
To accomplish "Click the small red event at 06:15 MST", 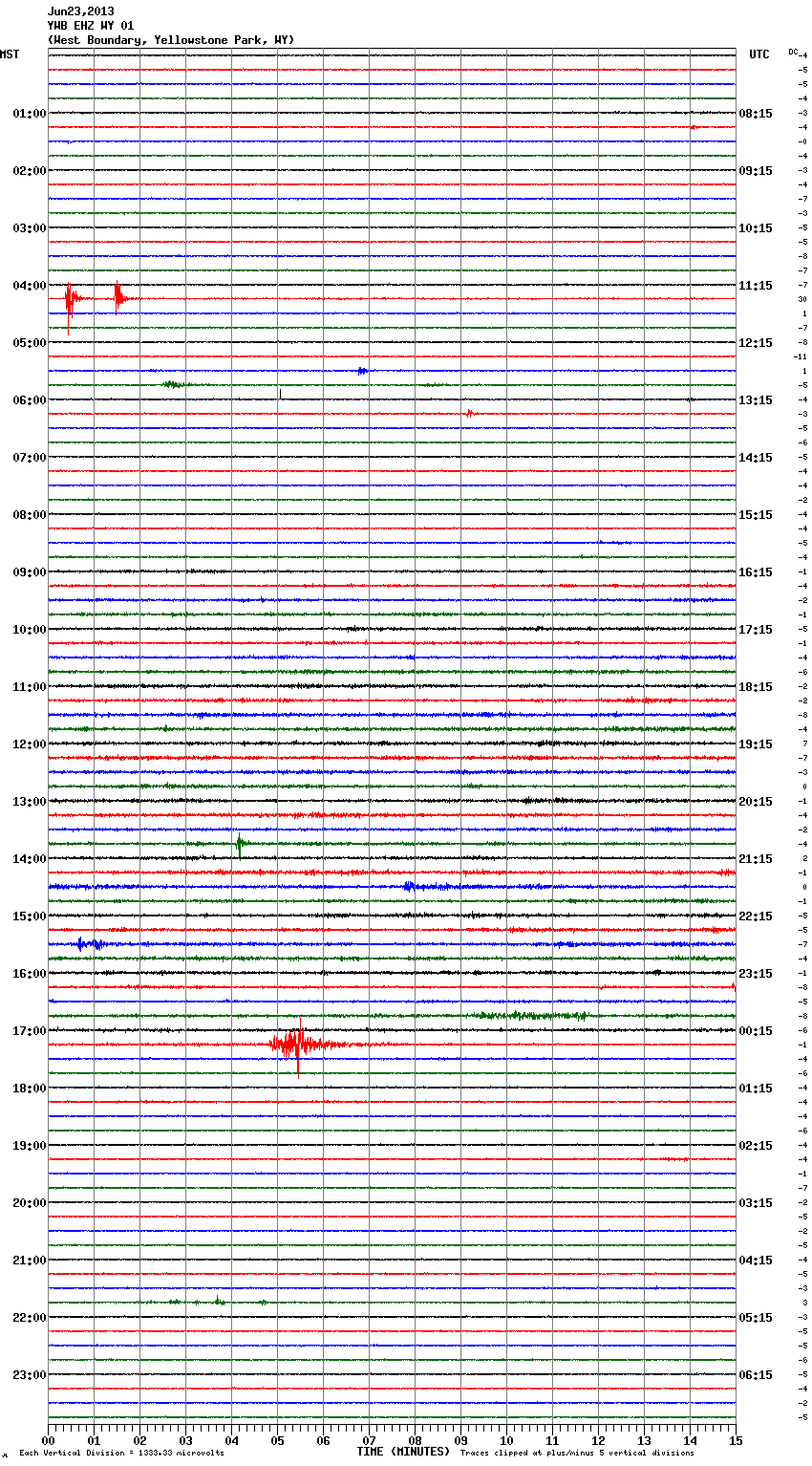I will [x=469, y=414].
